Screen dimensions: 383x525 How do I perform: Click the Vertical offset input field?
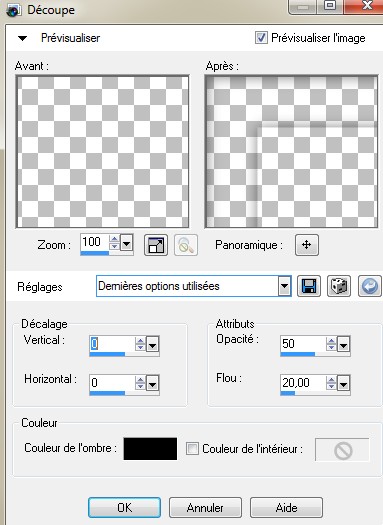coord(112,344)
